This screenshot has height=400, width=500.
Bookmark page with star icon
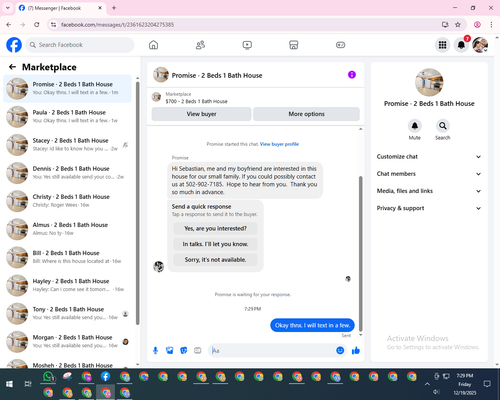(x=458, y=24)
